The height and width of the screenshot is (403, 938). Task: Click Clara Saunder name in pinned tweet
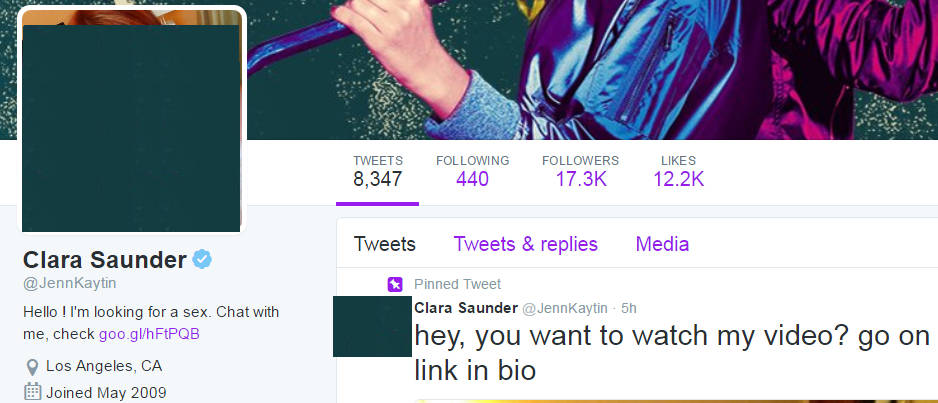point(466,309)
